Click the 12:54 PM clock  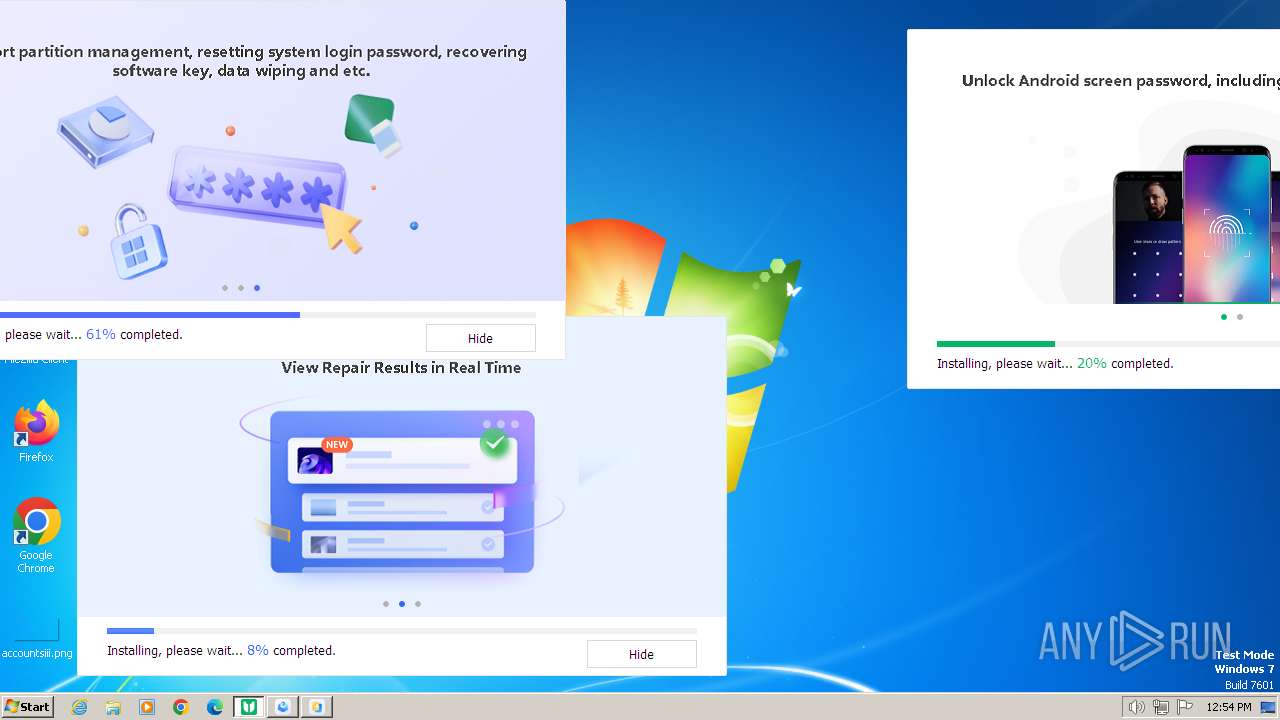(1229, 707)
